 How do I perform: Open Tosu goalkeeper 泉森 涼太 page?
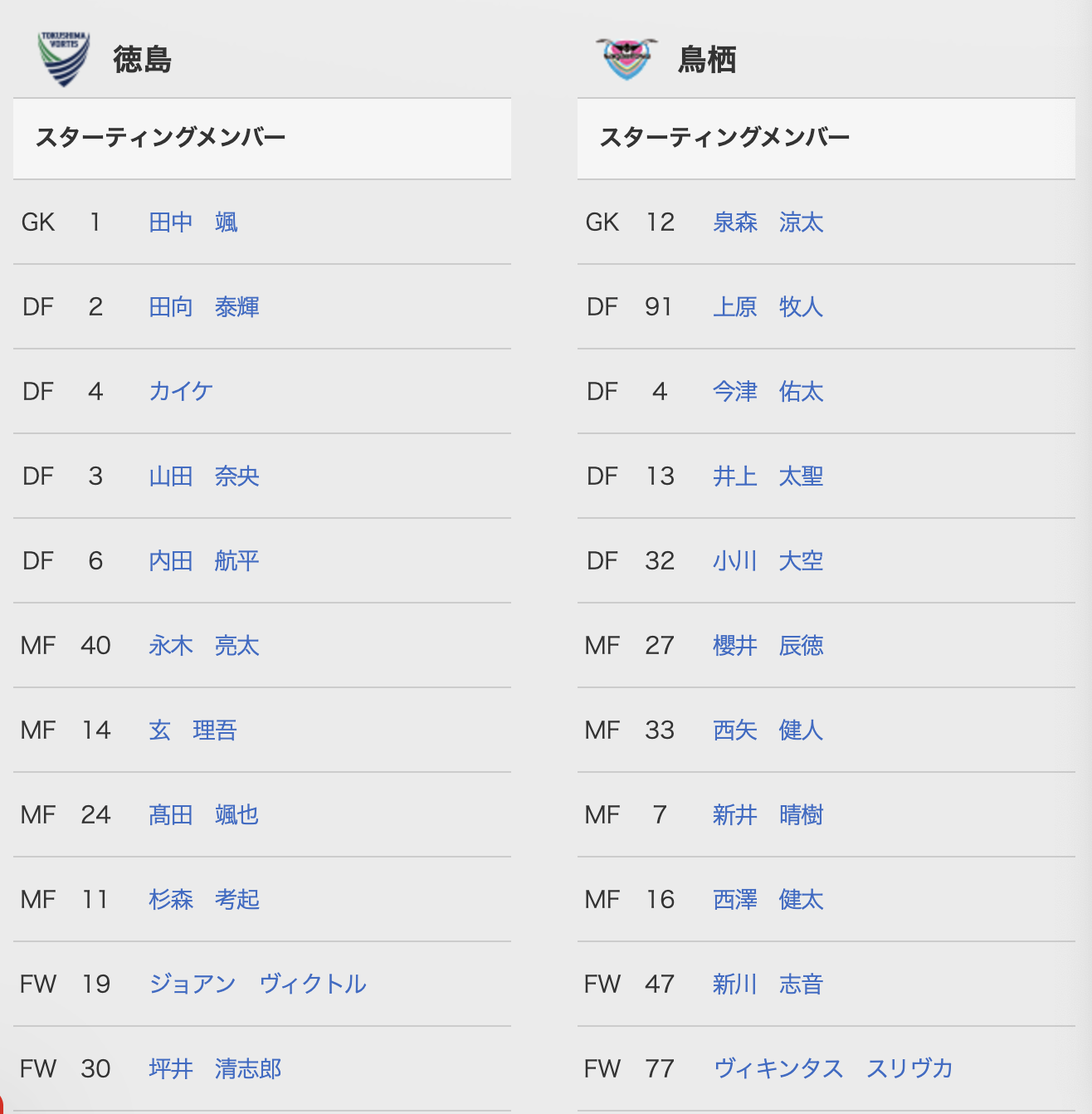[768, 222]
